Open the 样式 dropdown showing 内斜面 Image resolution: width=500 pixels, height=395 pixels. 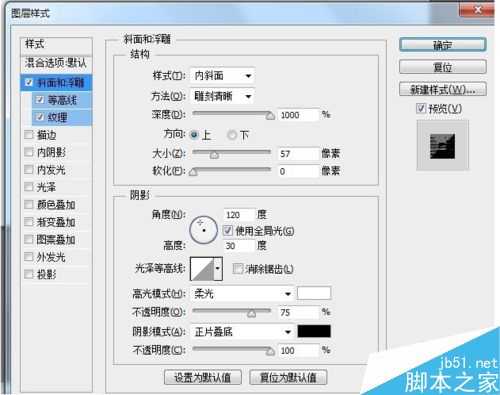[x=222, y=76]
